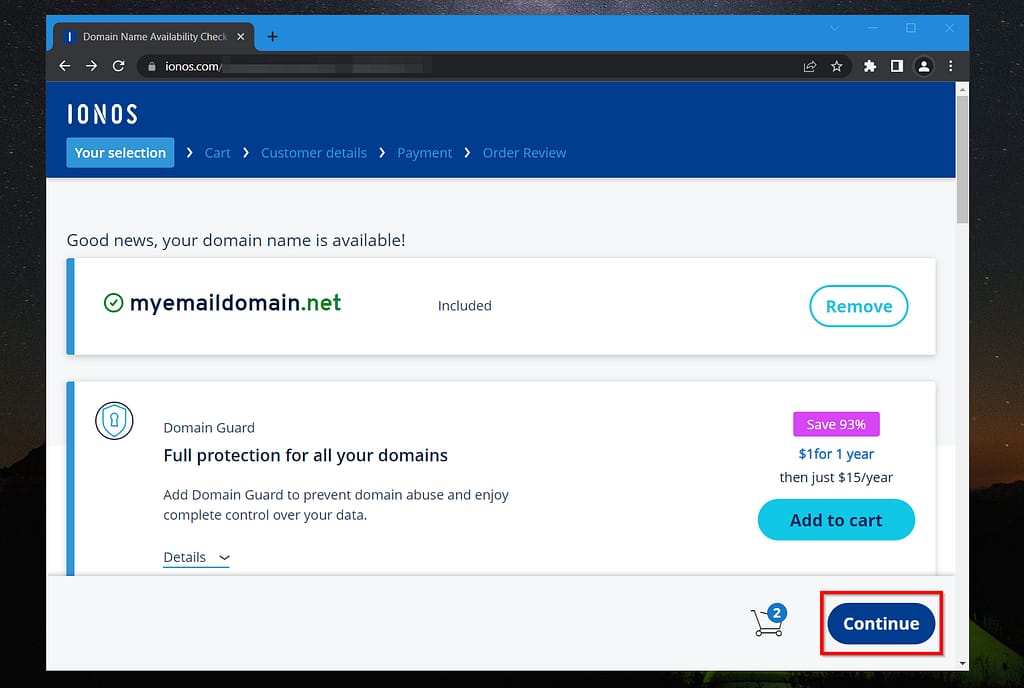Screen dimensions: 1024x688
Task: Open the browser extensions puzzle icon
Action: tap(870, 66)
